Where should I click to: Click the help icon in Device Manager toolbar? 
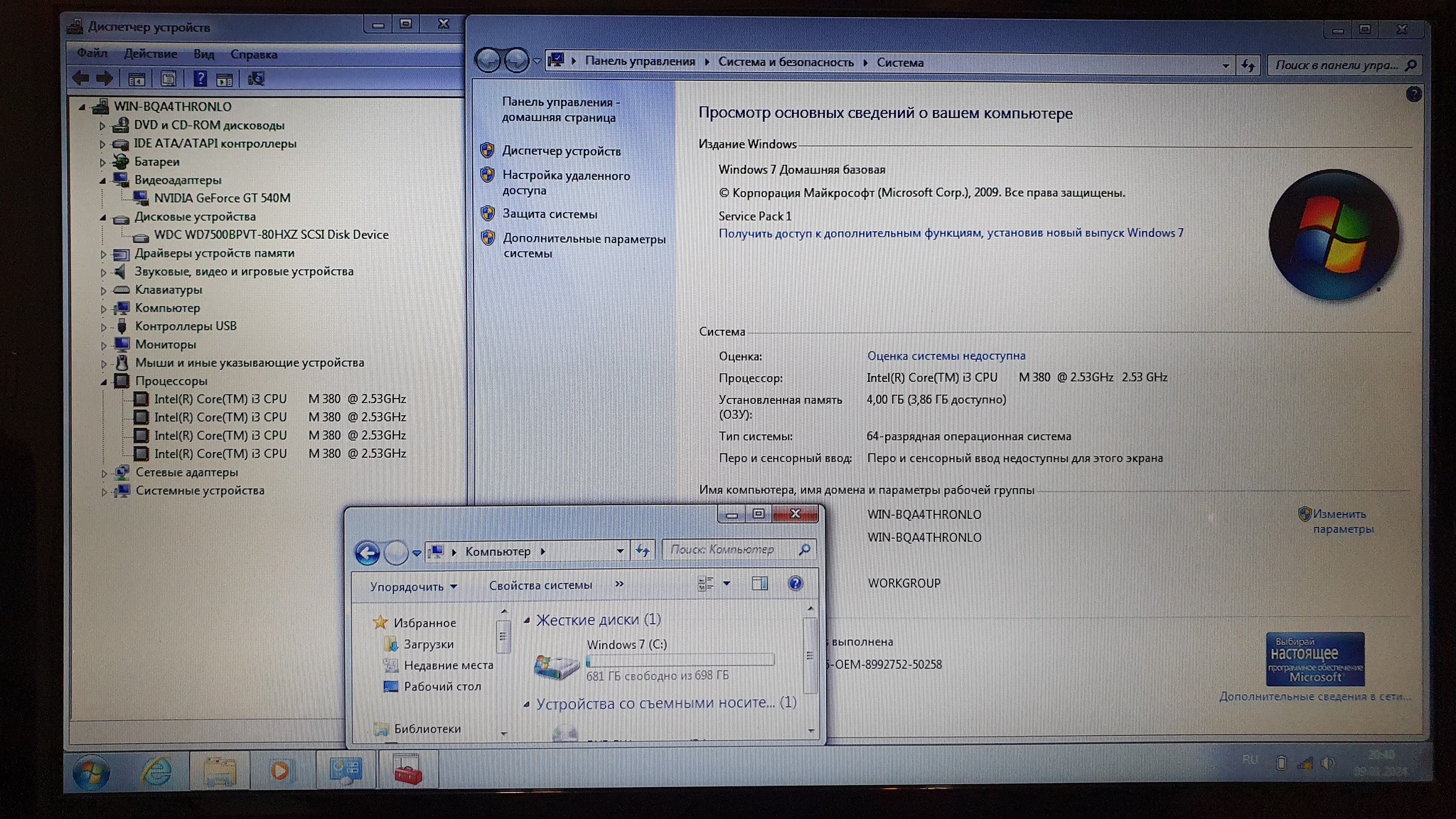(200, 79)
